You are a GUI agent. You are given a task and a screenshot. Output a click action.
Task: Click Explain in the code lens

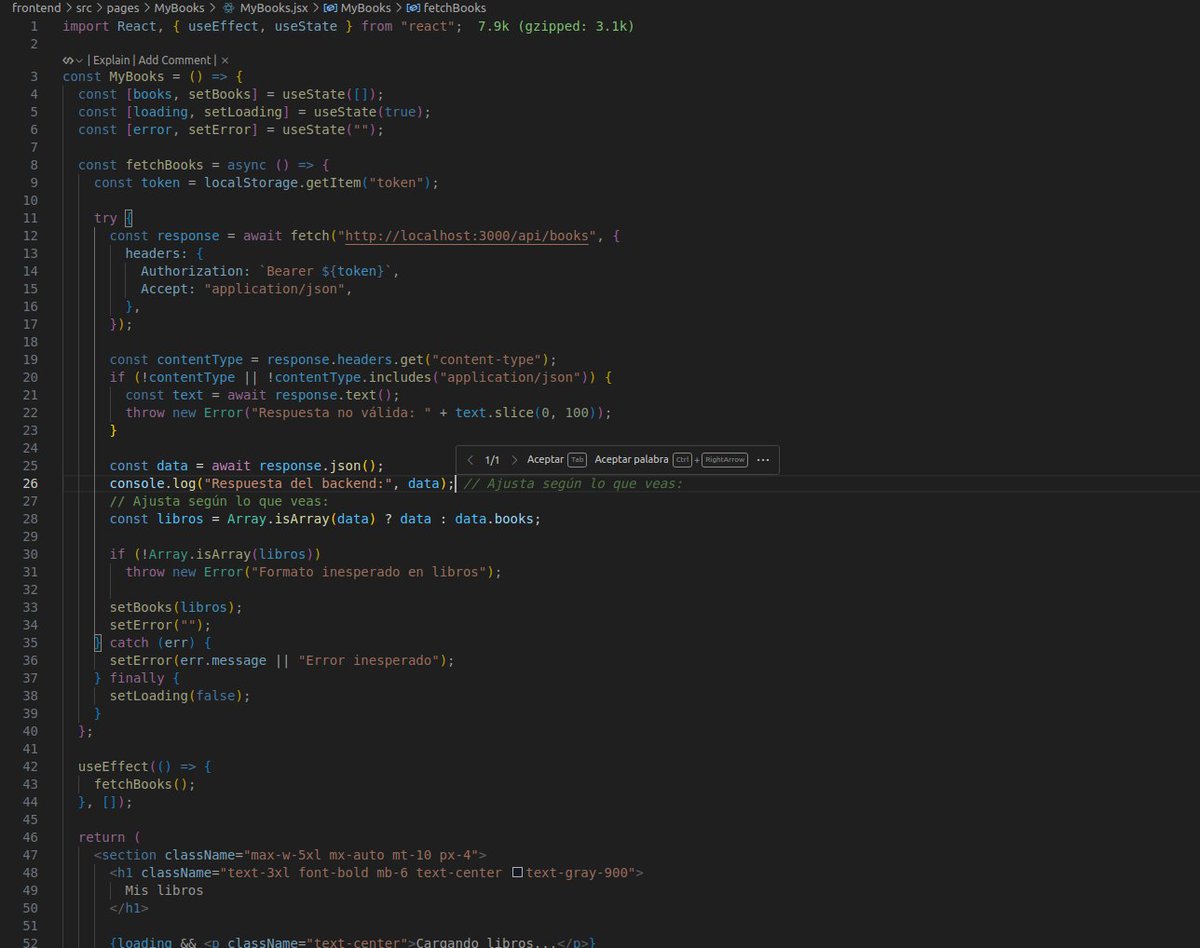click(112, 60)
